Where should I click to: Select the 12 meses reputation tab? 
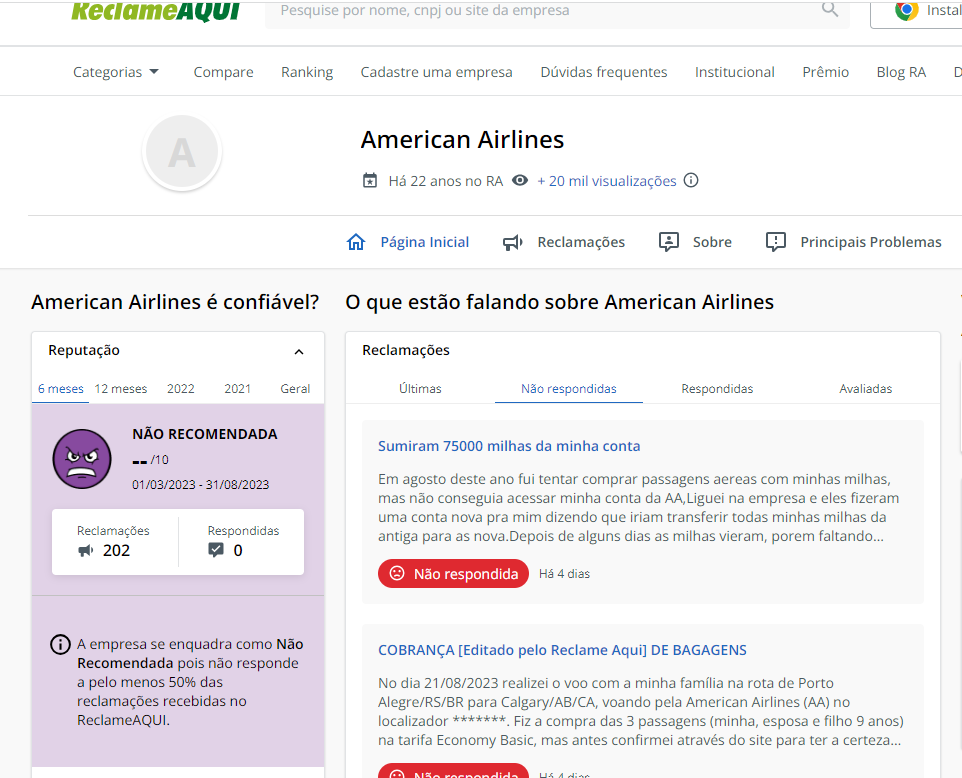[x=121, y=388]
